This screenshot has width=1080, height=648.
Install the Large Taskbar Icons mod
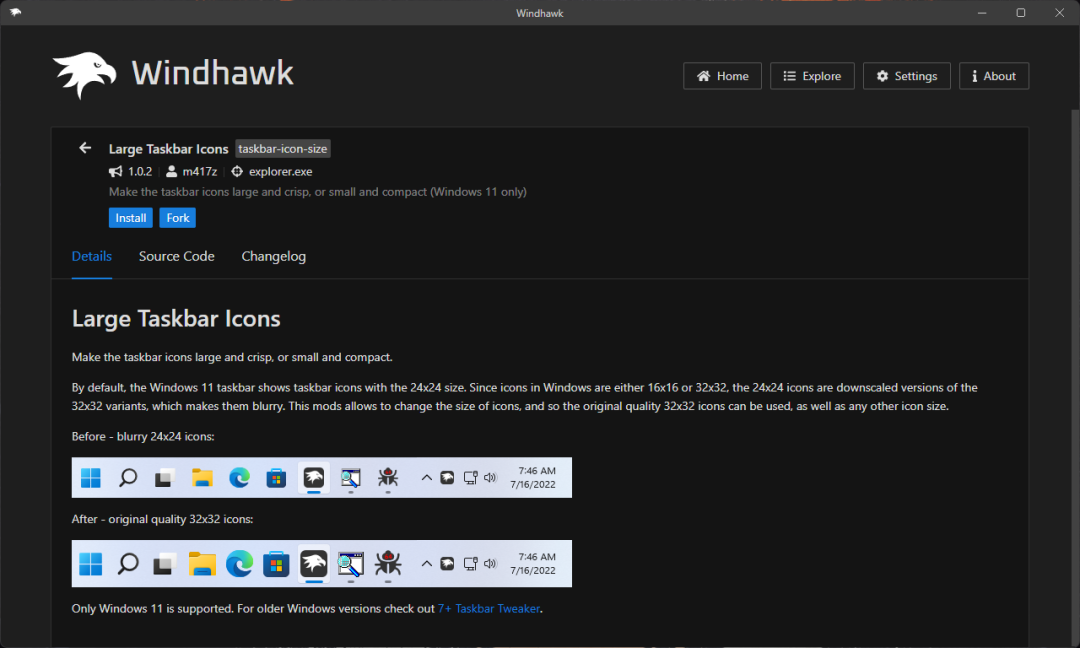click(x=131, y=218)
